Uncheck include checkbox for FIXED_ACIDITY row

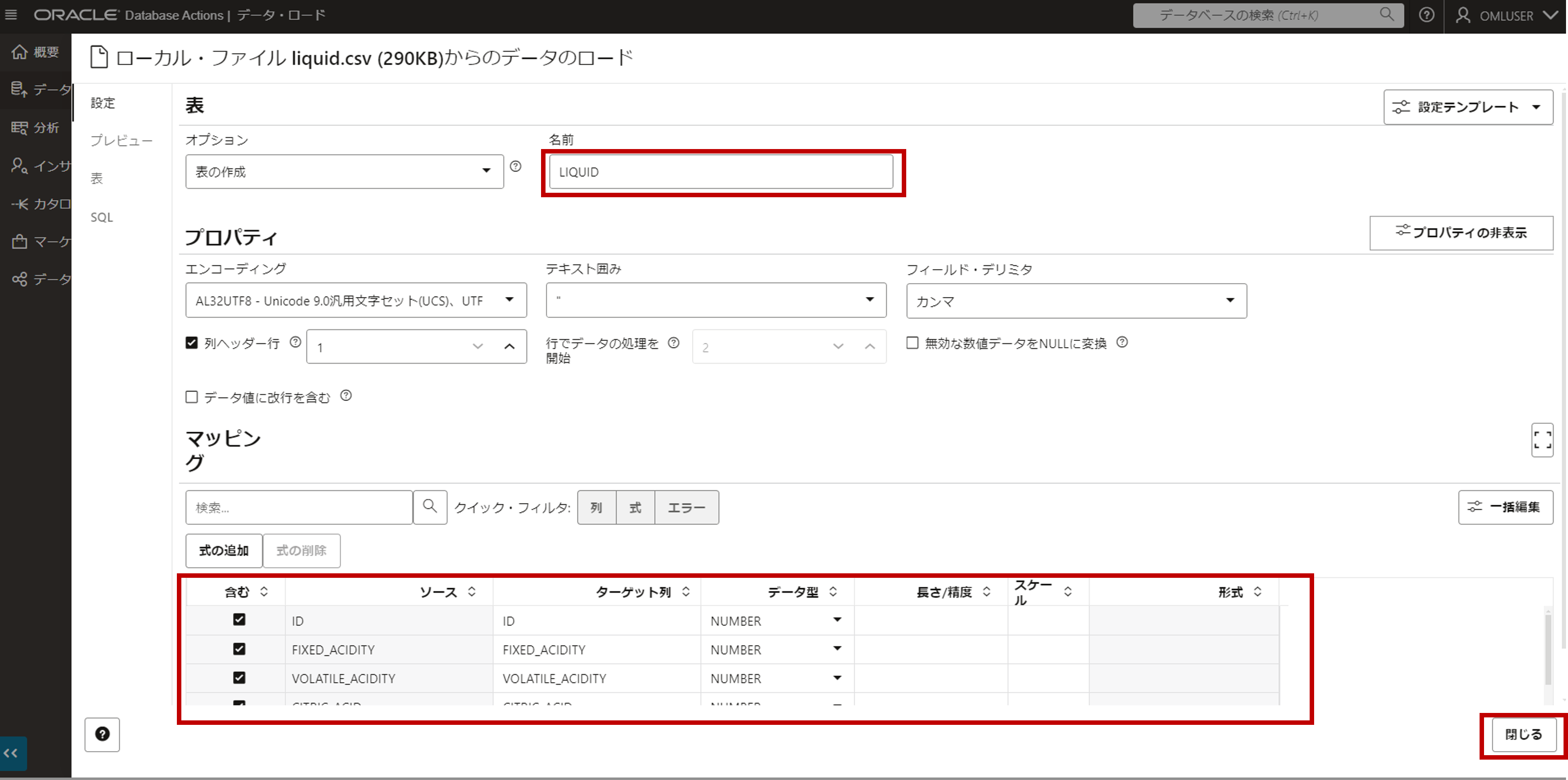click(239, 649)
